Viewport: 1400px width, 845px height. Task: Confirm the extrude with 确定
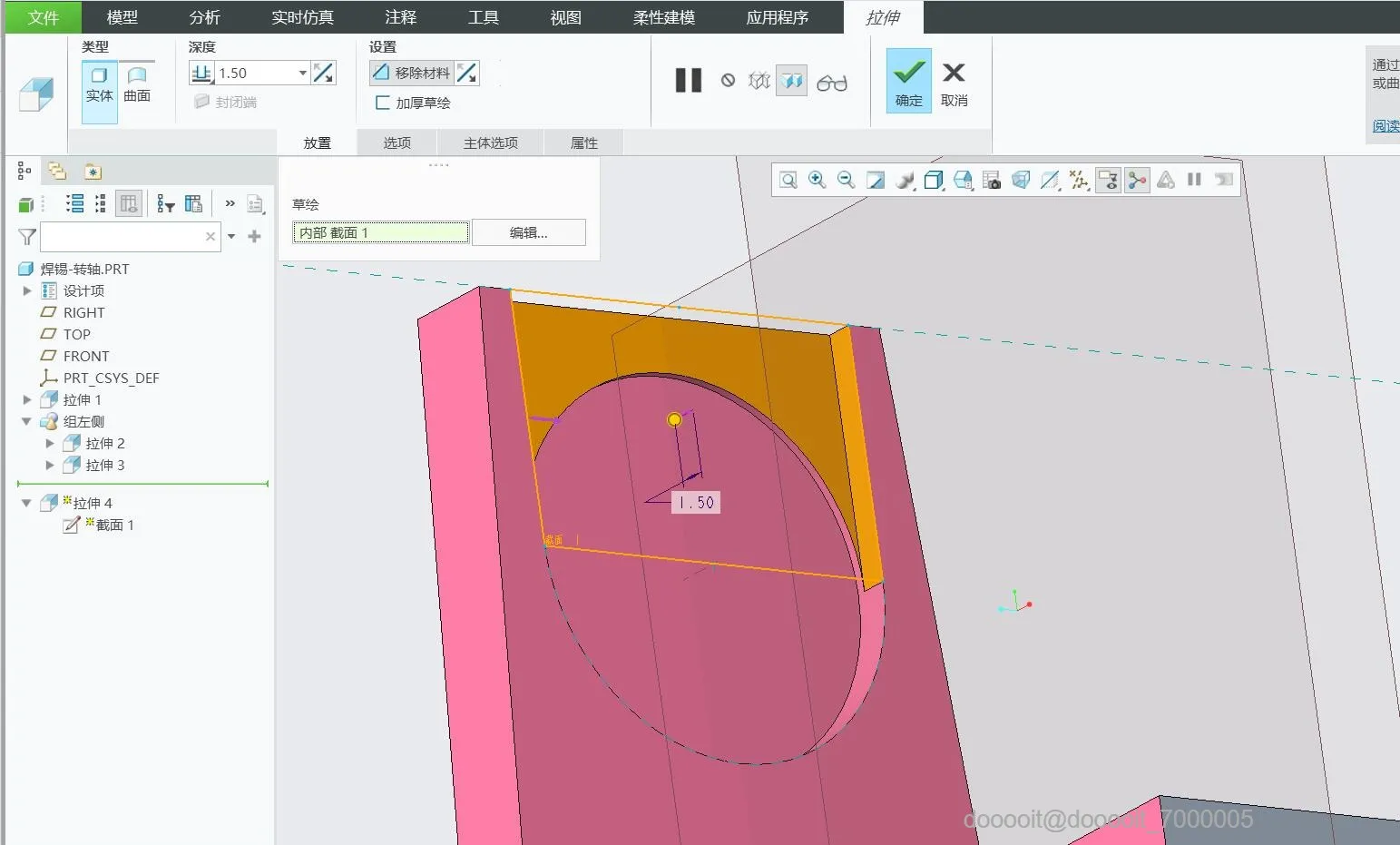tap(908, 82)
